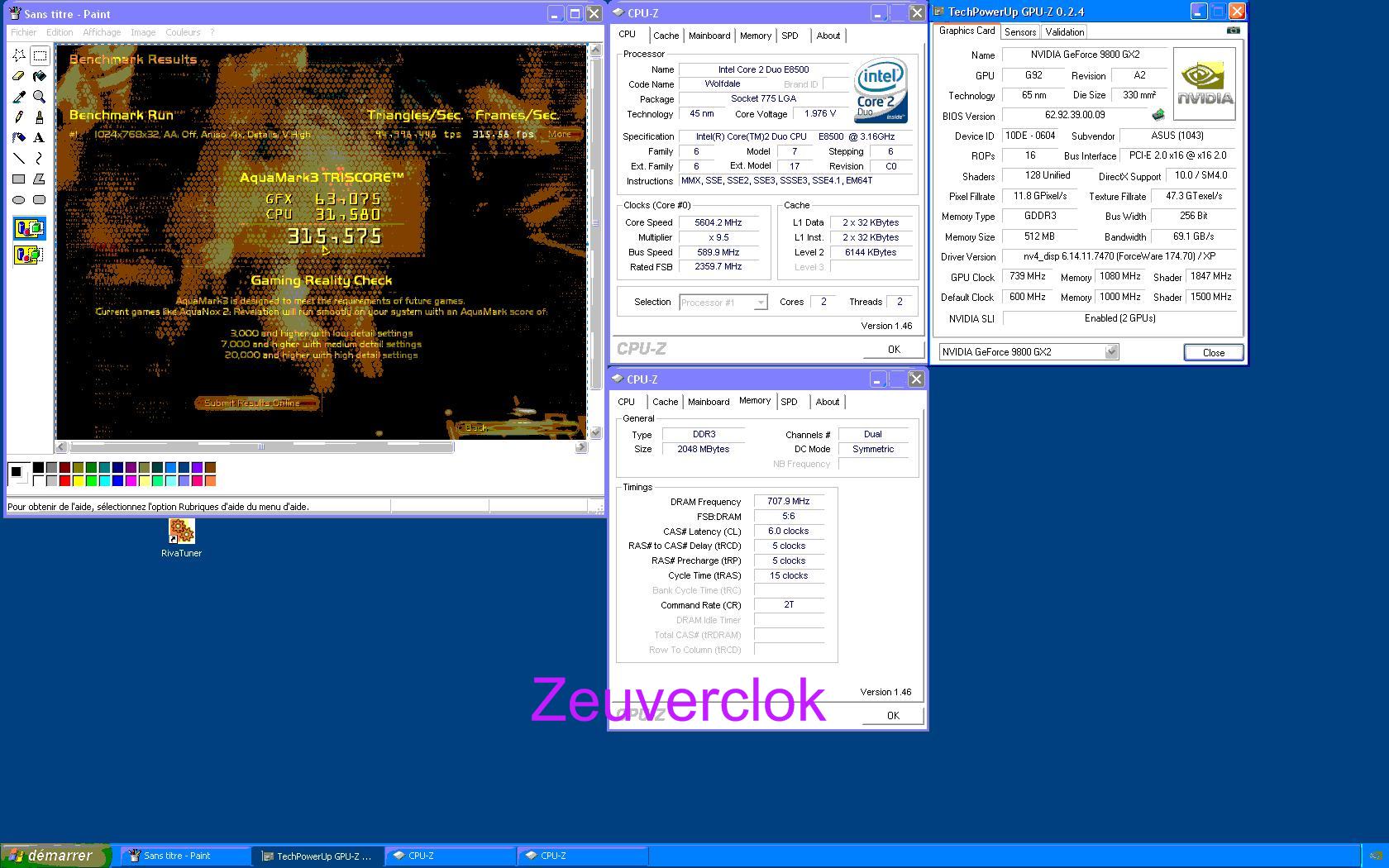Open the Couleurs menu in Paint
Screen dimensions: 1389x868
click(183, 32)
